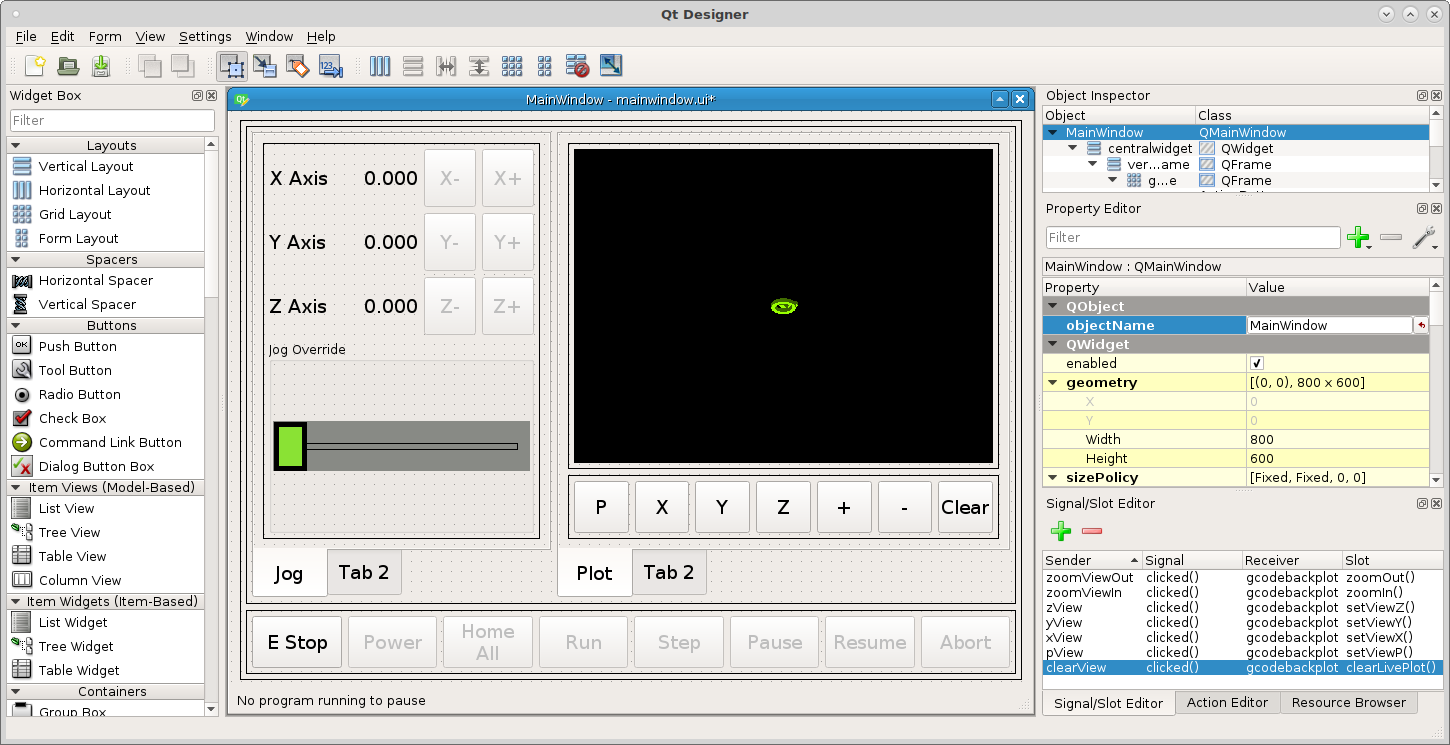Click Lay Out Vertically in Splitter icon
This screenshot has width=1450, height=745.
(479, 66)
